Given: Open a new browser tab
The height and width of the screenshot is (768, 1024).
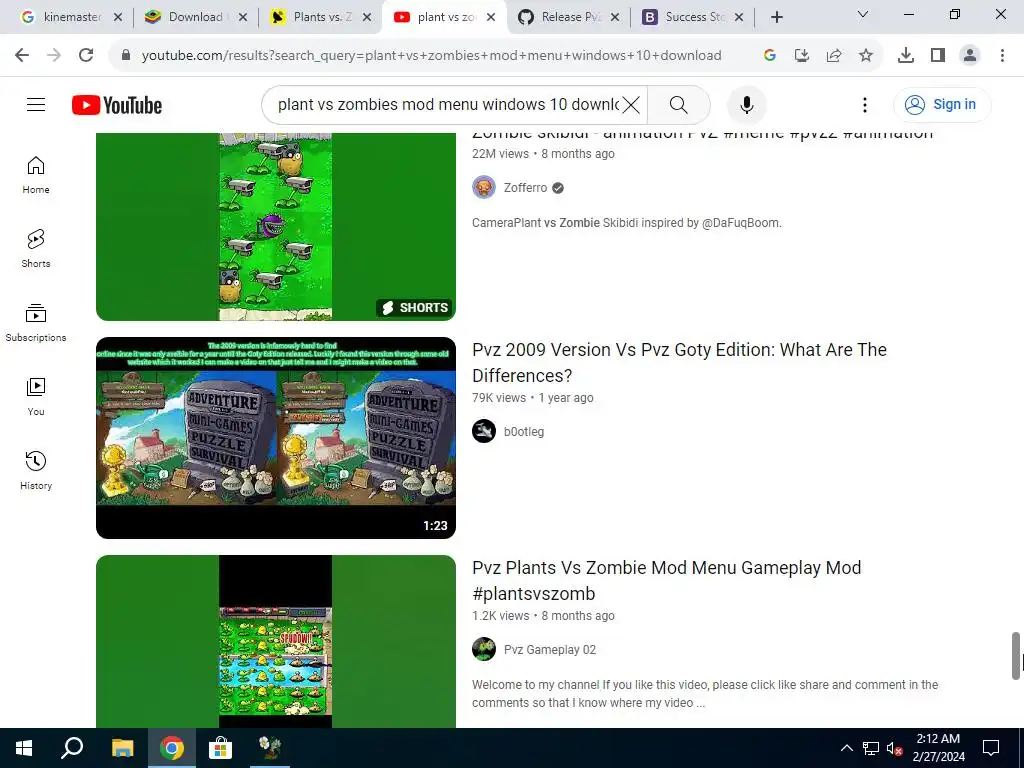Looking at the screenshot, I should pos(776,17).
